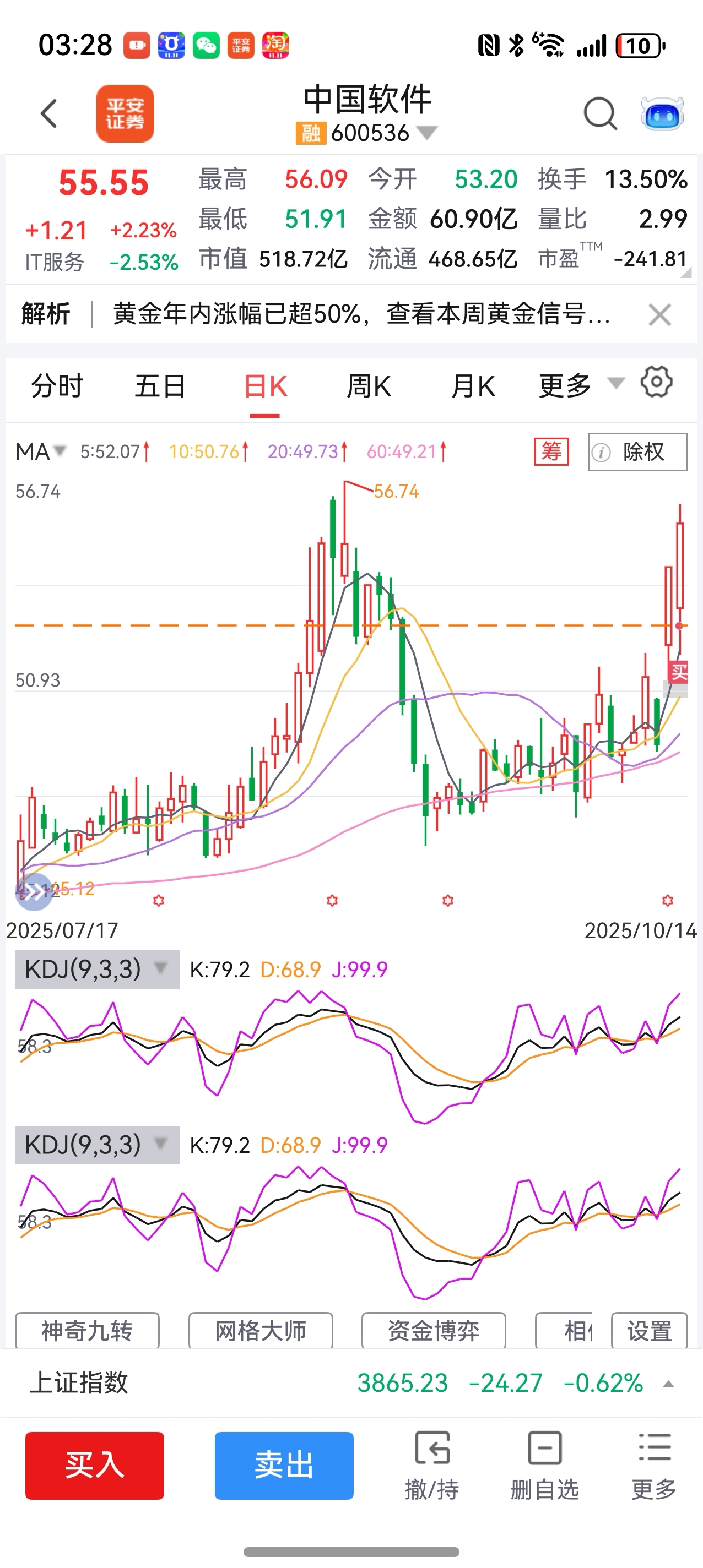Tap the first event marker below chart
The height and width of the screenshot is (1568, 703).
158,900
